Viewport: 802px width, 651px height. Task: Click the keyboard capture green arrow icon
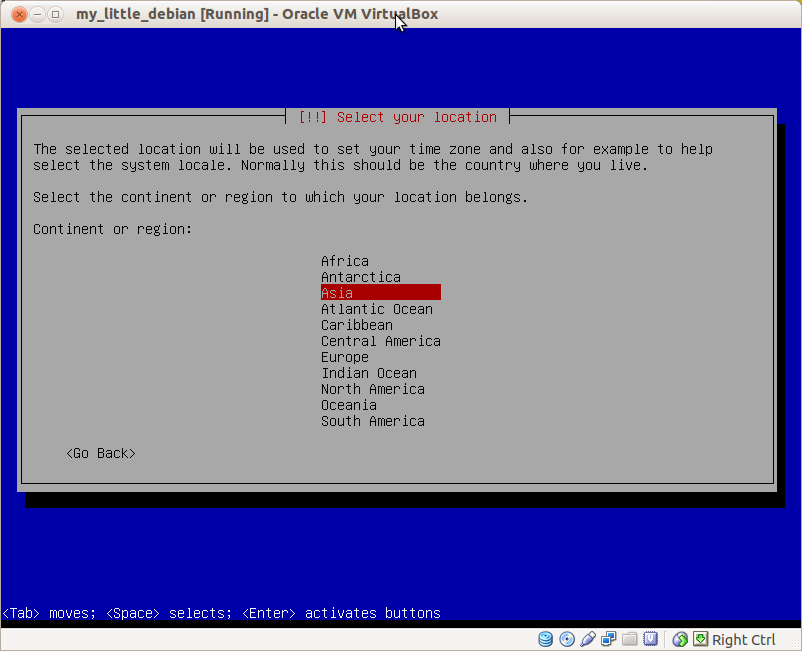tap(701, 639)
